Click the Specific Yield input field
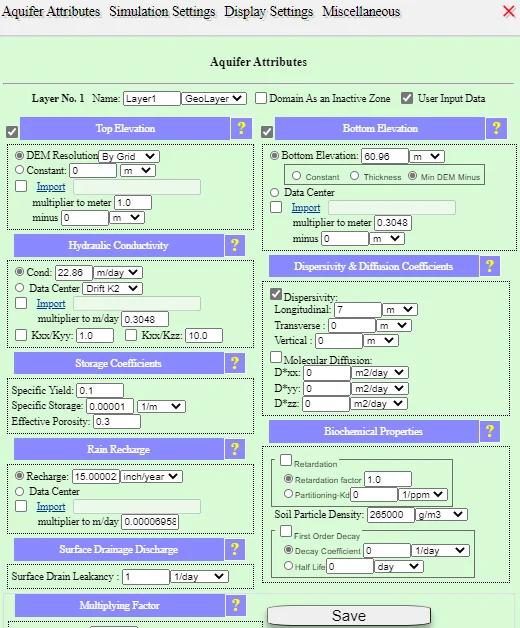 100,390
